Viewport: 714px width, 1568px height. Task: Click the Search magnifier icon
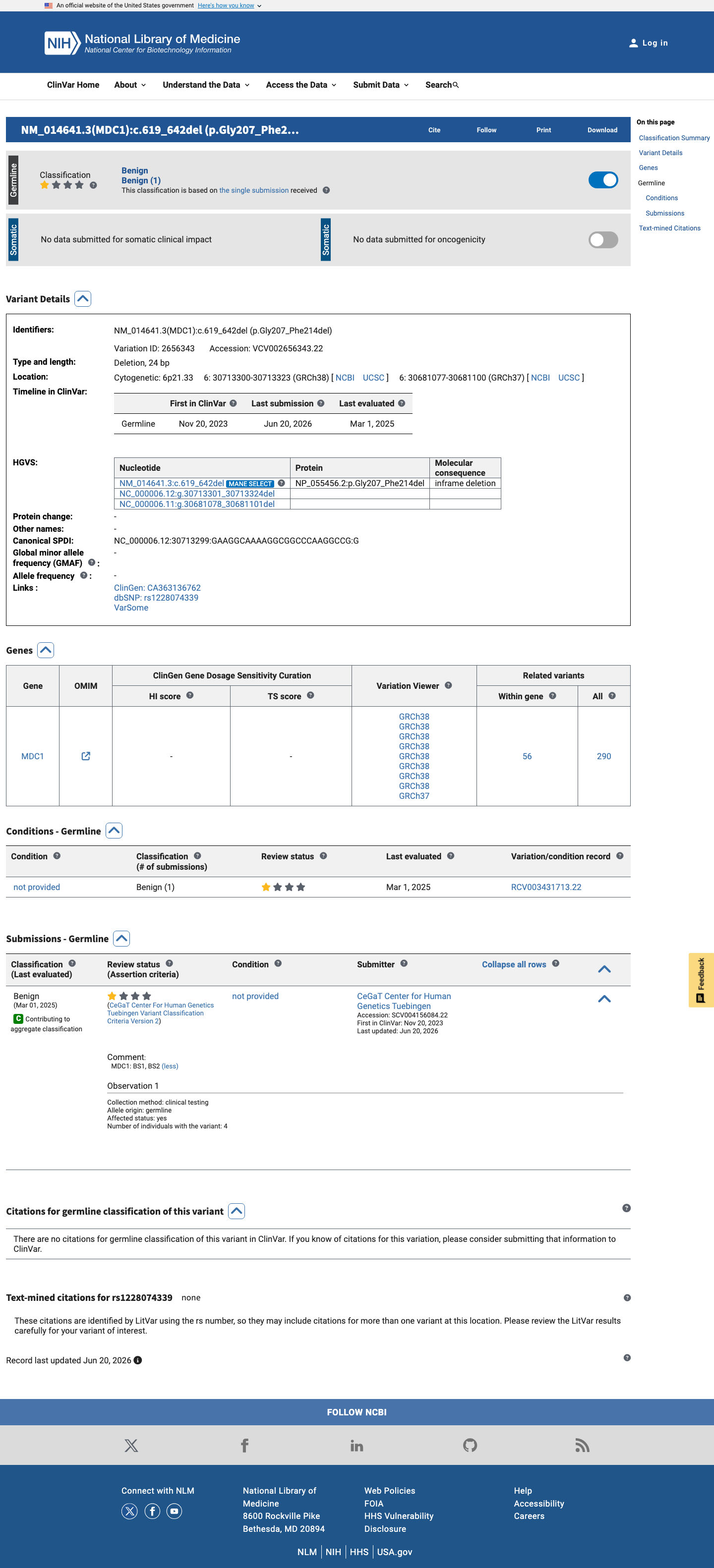click(x=456, y=85)
